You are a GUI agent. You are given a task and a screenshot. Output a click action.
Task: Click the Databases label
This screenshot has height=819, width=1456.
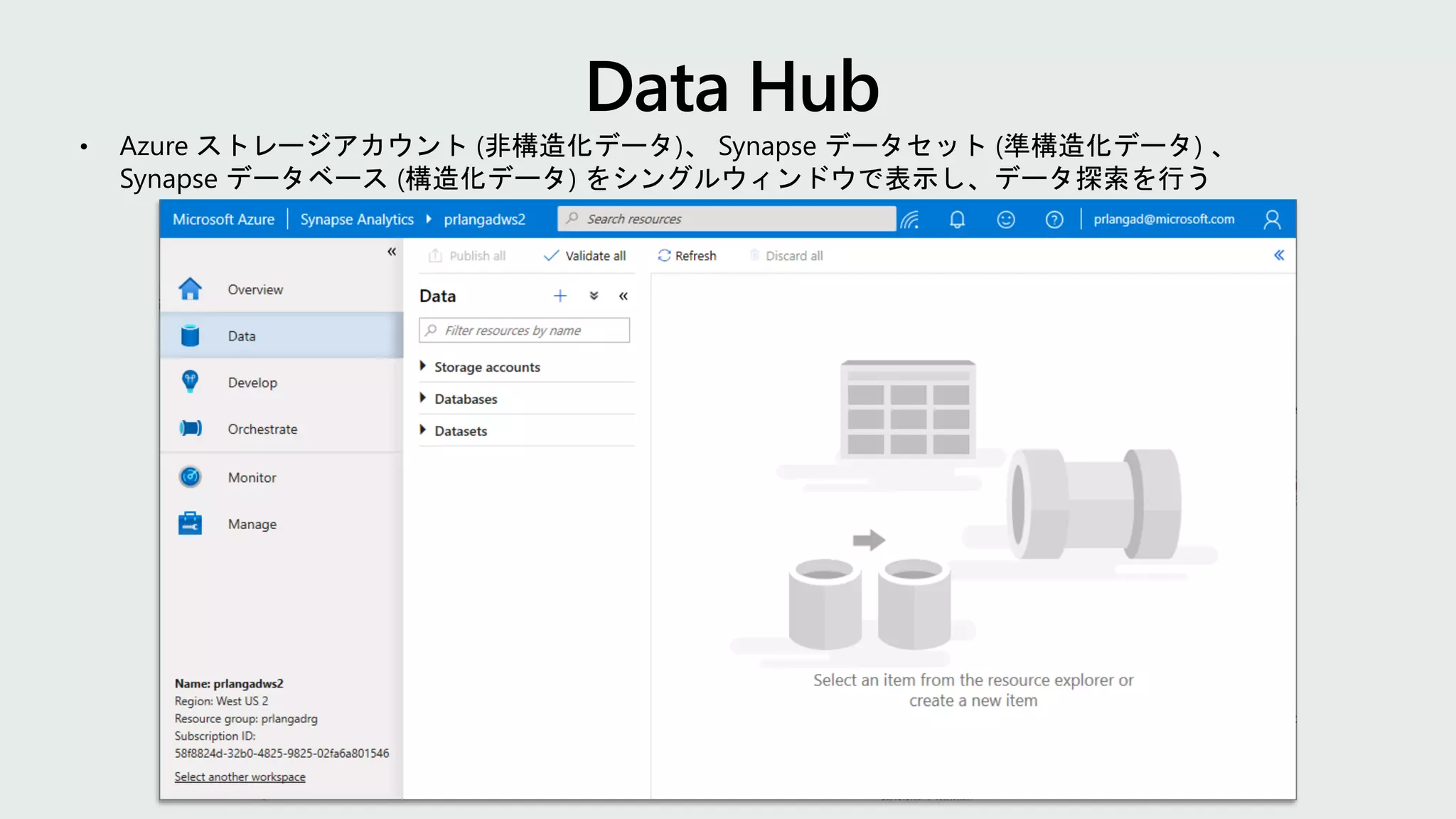(x=466, y=399)
